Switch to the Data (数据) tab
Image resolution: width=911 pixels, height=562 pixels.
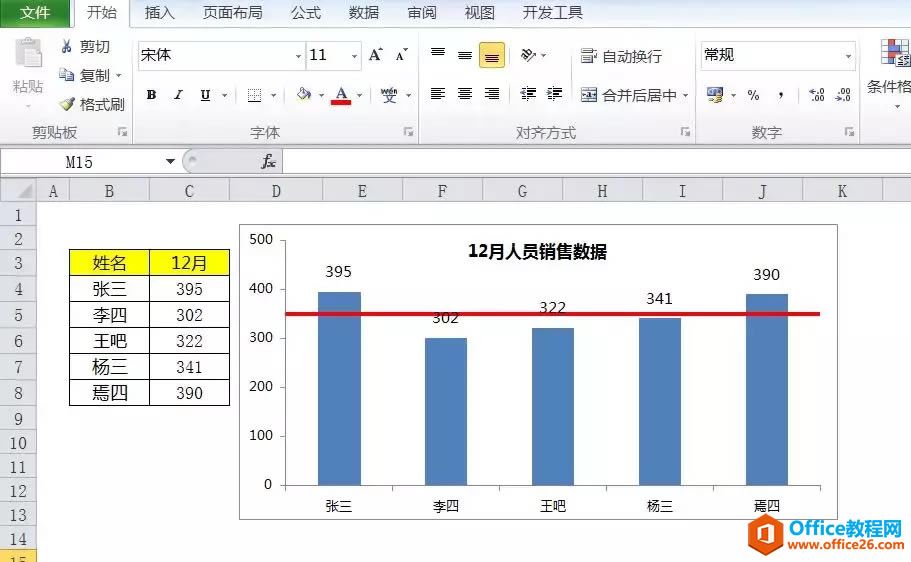pos(364,13)
